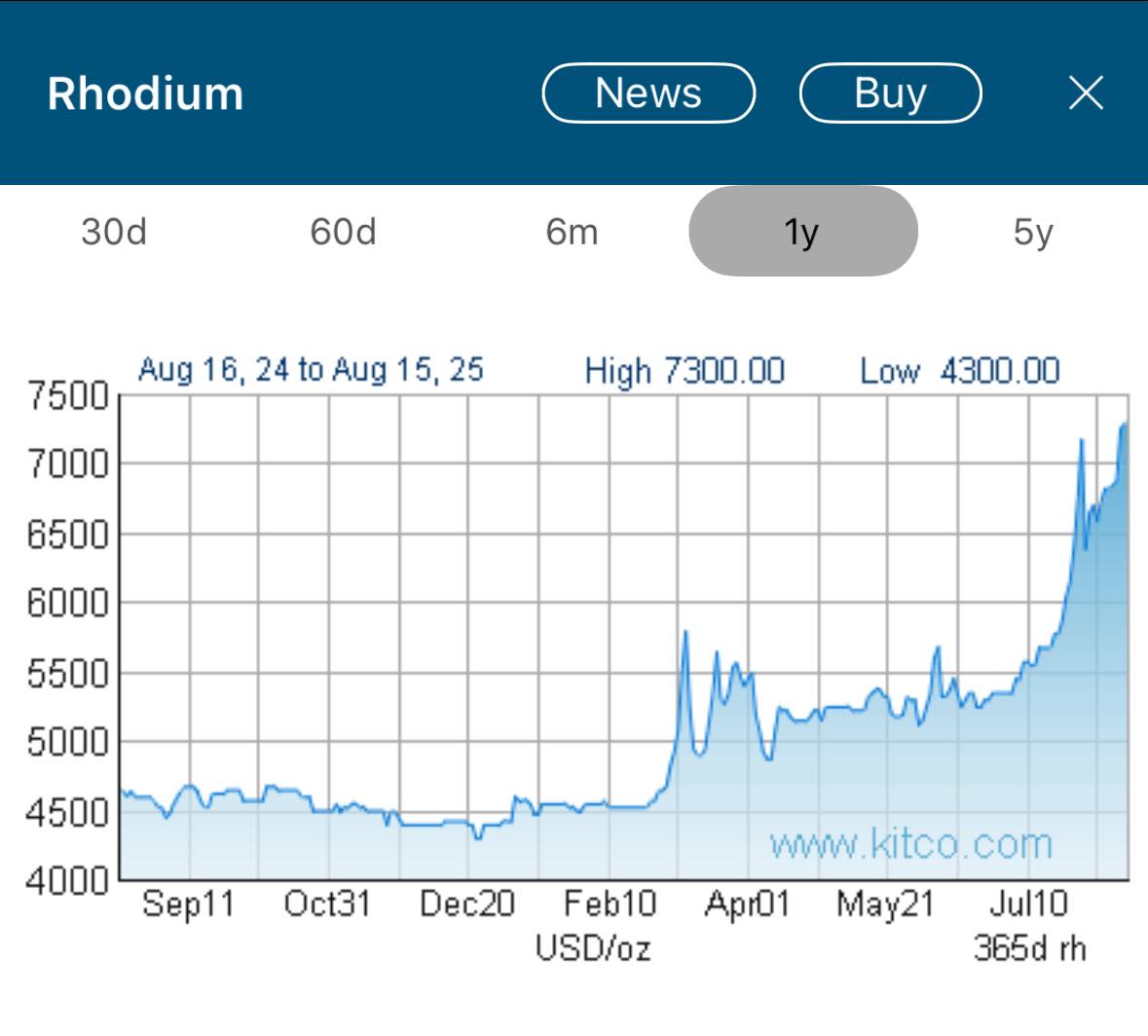The image size is (1148, 1036).
Task: Click the chart peak near 5800 in March
Action: point(685,632)
